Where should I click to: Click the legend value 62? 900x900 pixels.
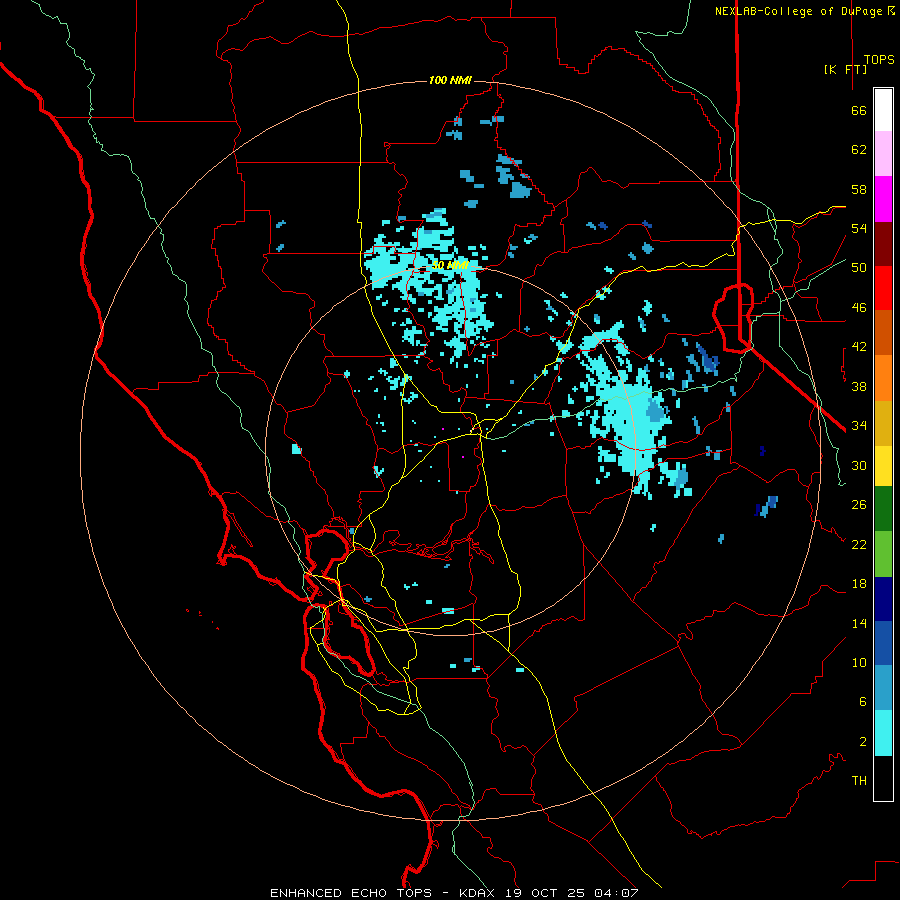[859, 150]
